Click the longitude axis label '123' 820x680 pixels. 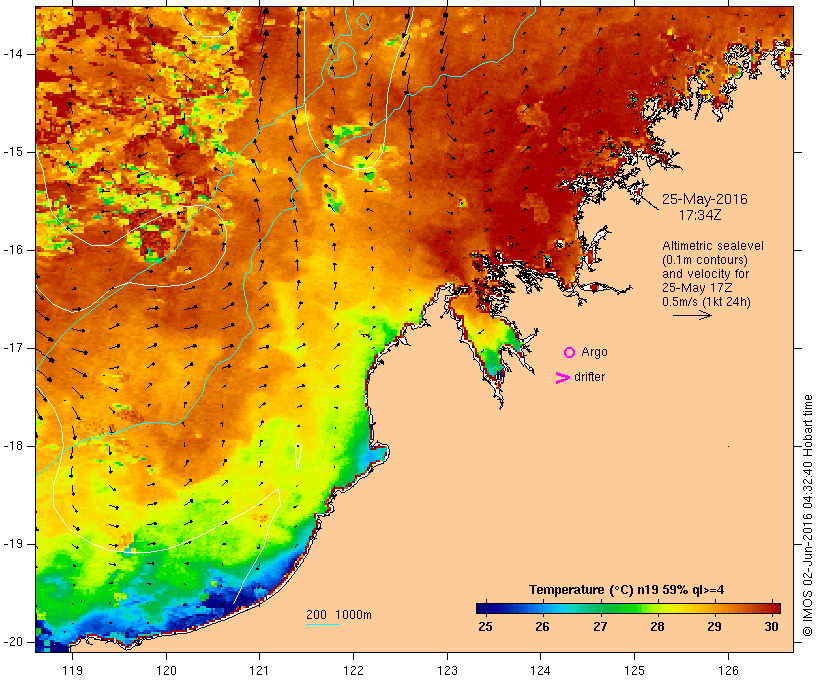pos(447,670)
